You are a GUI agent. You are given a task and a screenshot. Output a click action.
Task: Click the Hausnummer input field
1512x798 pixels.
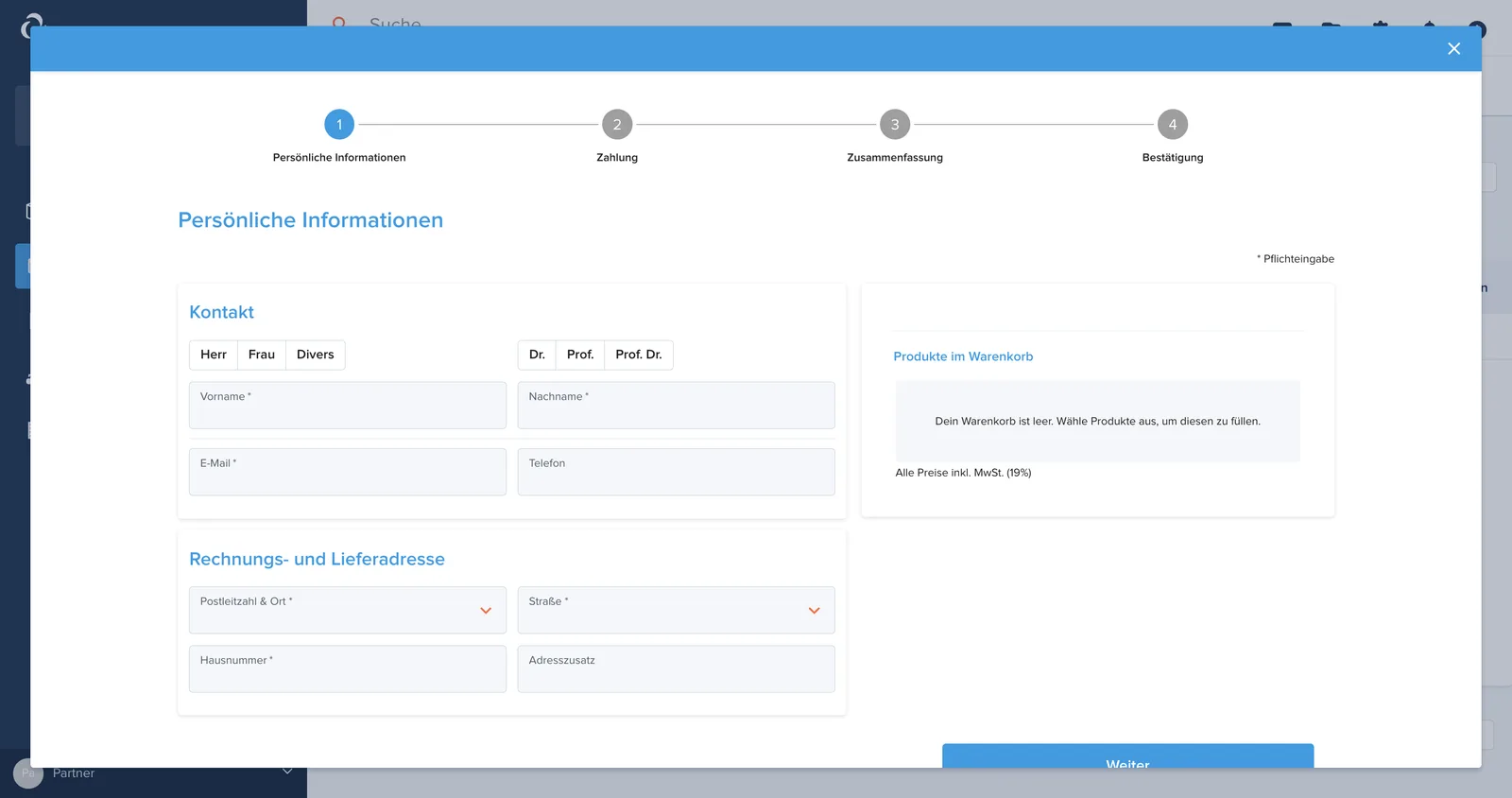tap(348, 668)
